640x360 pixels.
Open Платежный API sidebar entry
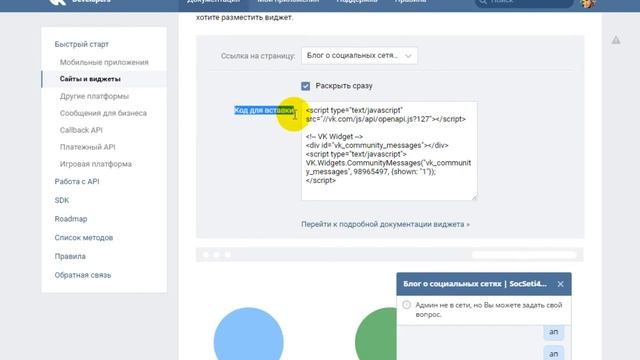point(87,147)
